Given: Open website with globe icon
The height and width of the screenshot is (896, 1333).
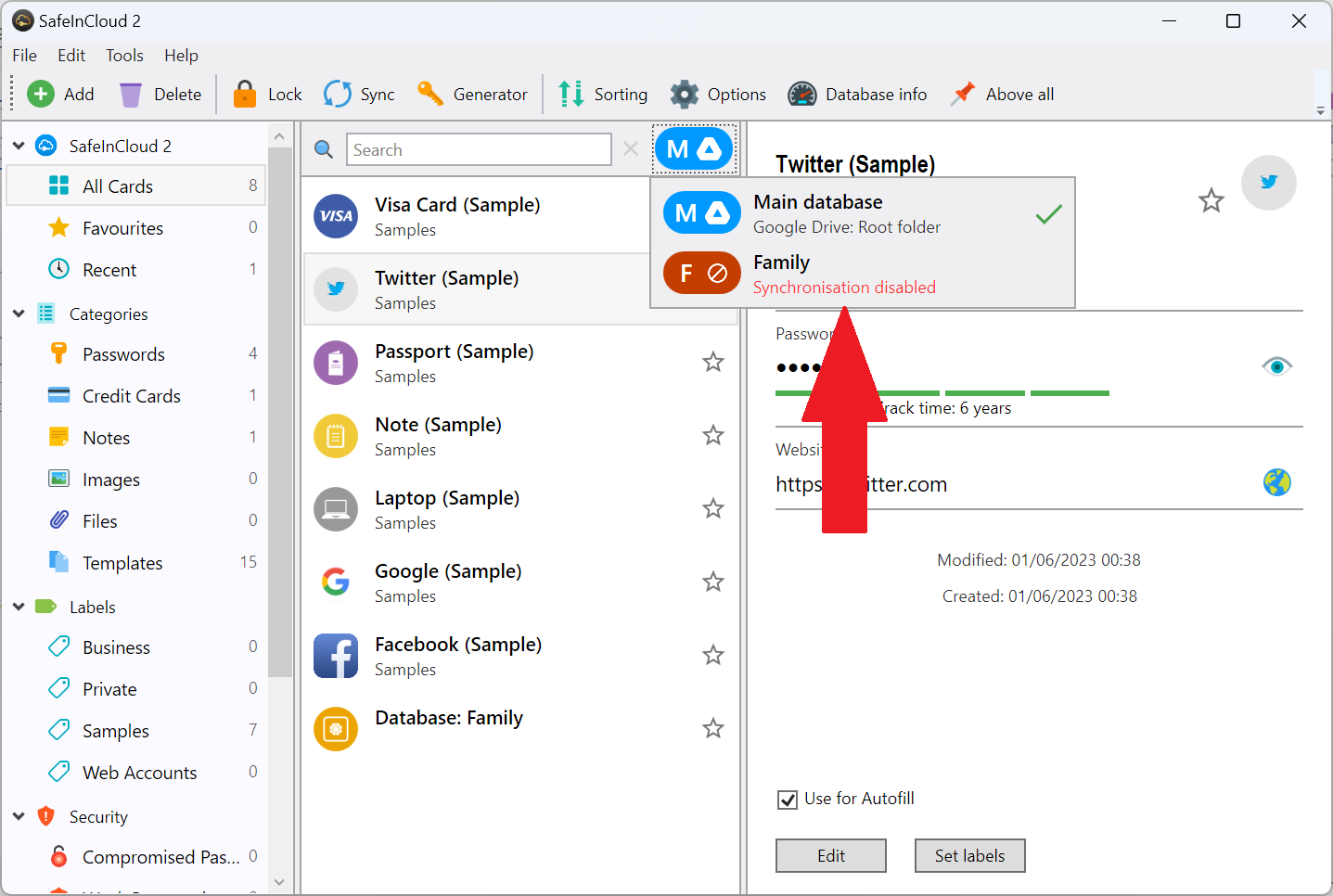Looking at the screenshot, I should click(x=1277, y=482).
